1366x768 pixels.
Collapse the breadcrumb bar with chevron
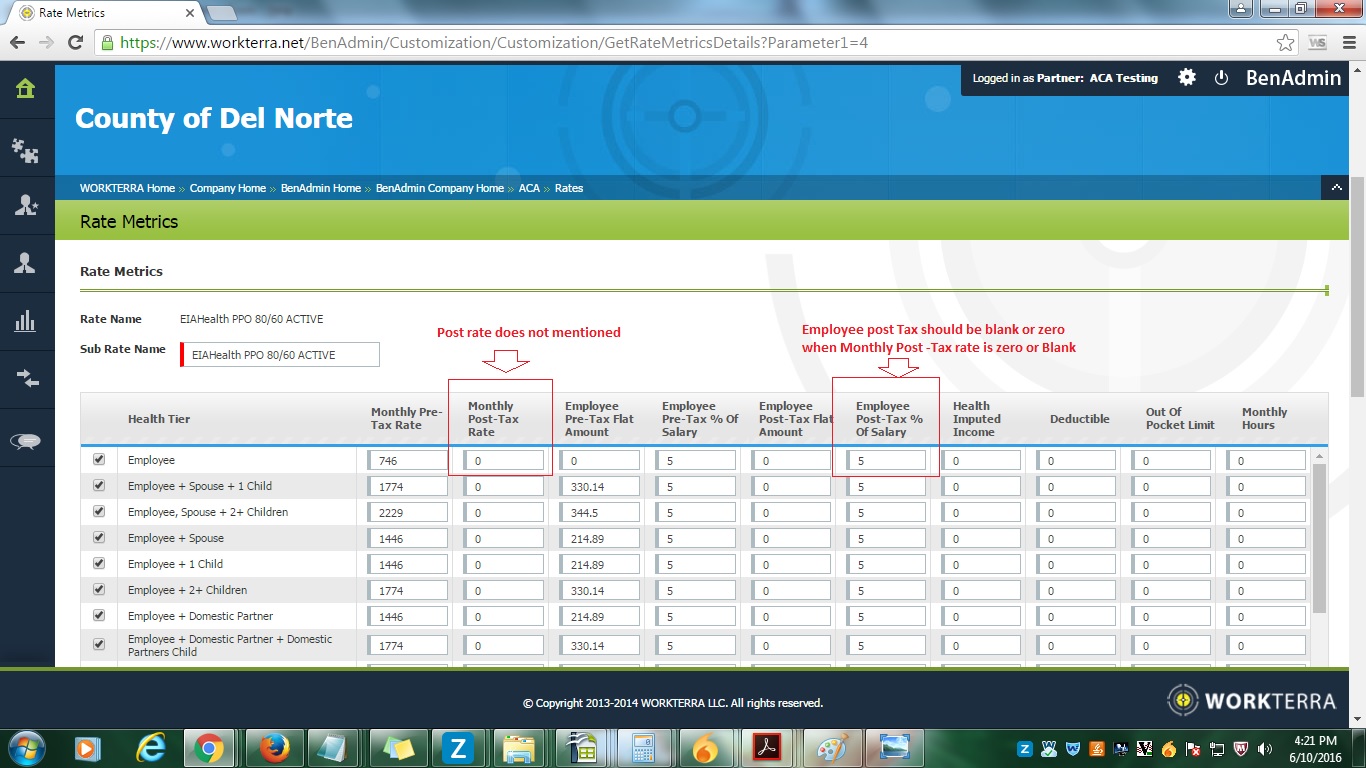pyautogui.click(x=1335, y=188)
